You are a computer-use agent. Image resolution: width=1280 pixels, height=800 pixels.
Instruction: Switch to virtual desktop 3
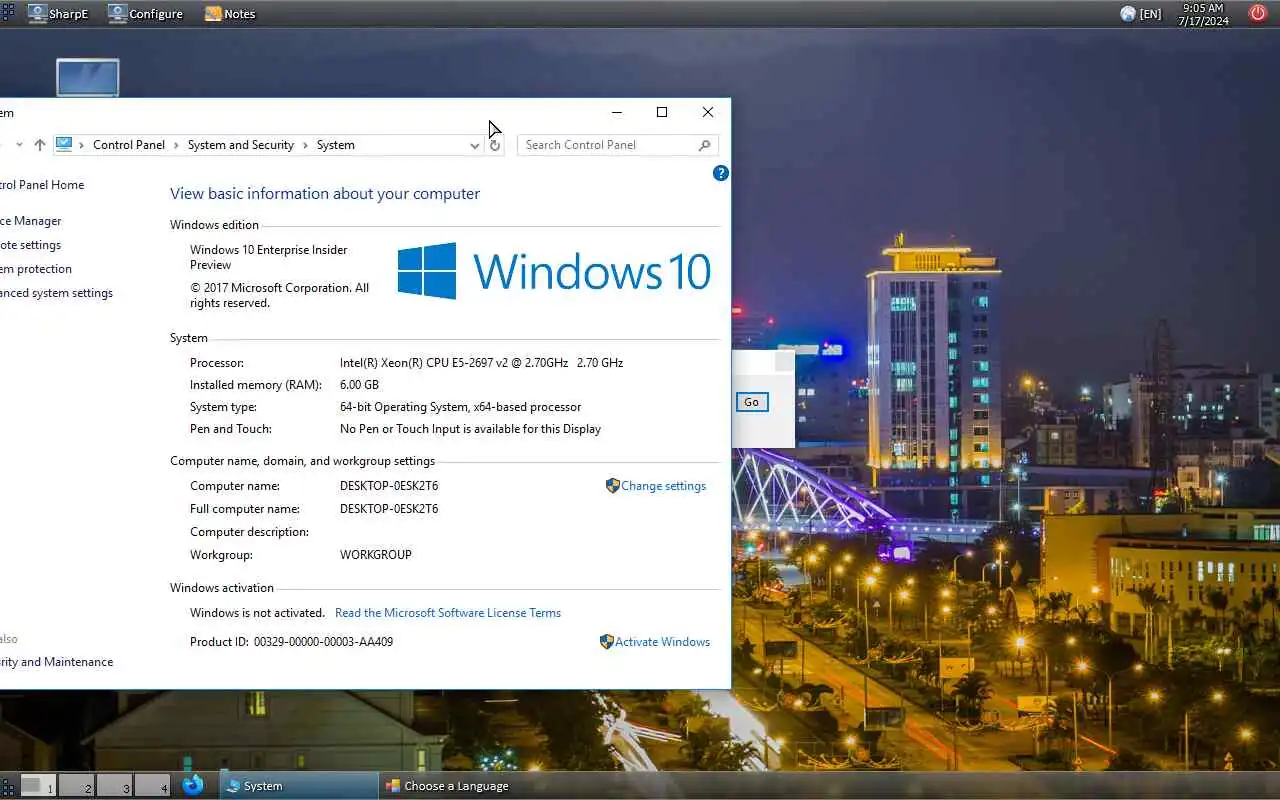(x=115, y=785)
